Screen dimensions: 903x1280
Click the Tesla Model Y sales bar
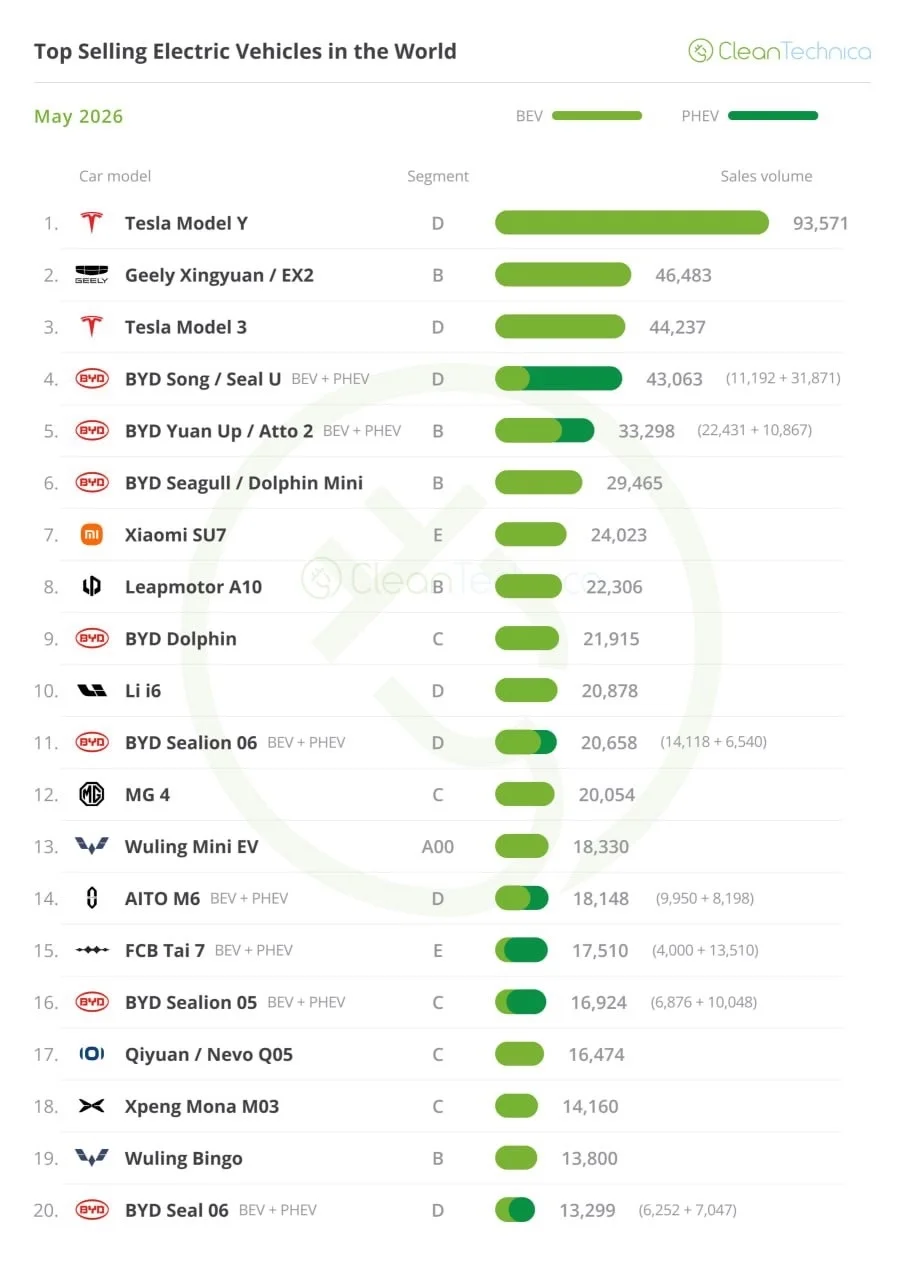[x=632, y=223]
